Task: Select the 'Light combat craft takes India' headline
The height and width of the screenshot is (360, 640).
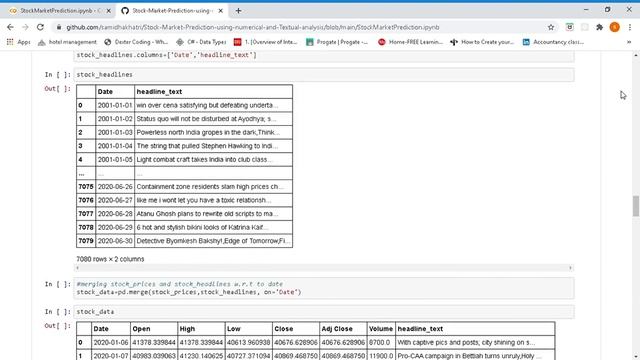Action: [213, 159]
